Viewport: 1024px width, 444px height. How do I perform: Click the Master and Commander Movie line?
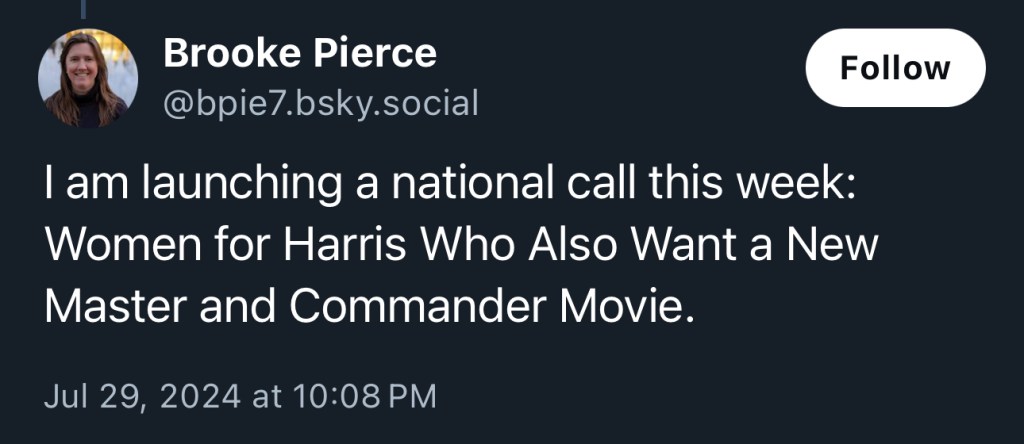(369, 306)
